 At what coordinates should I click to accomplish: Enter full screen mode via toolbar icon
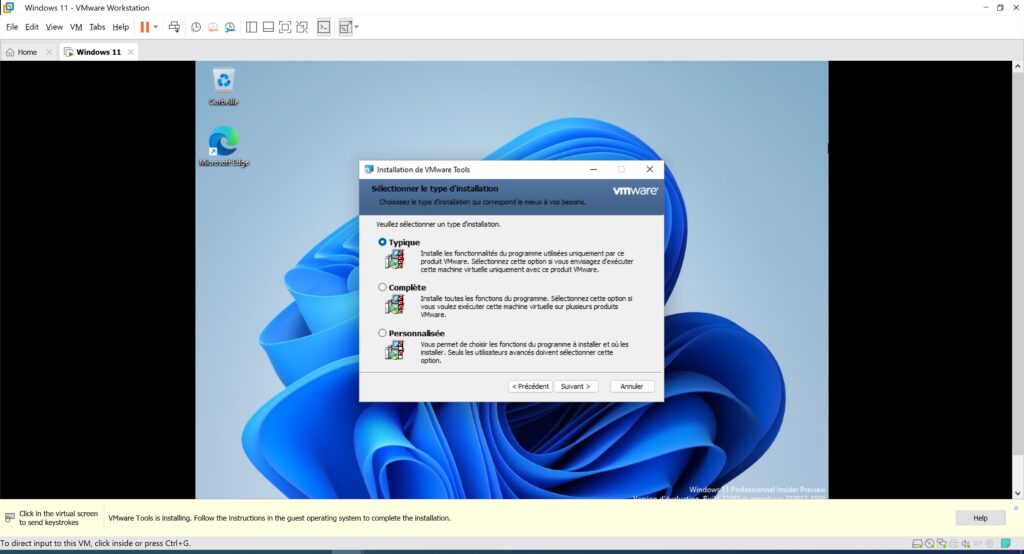coord(285,27)
